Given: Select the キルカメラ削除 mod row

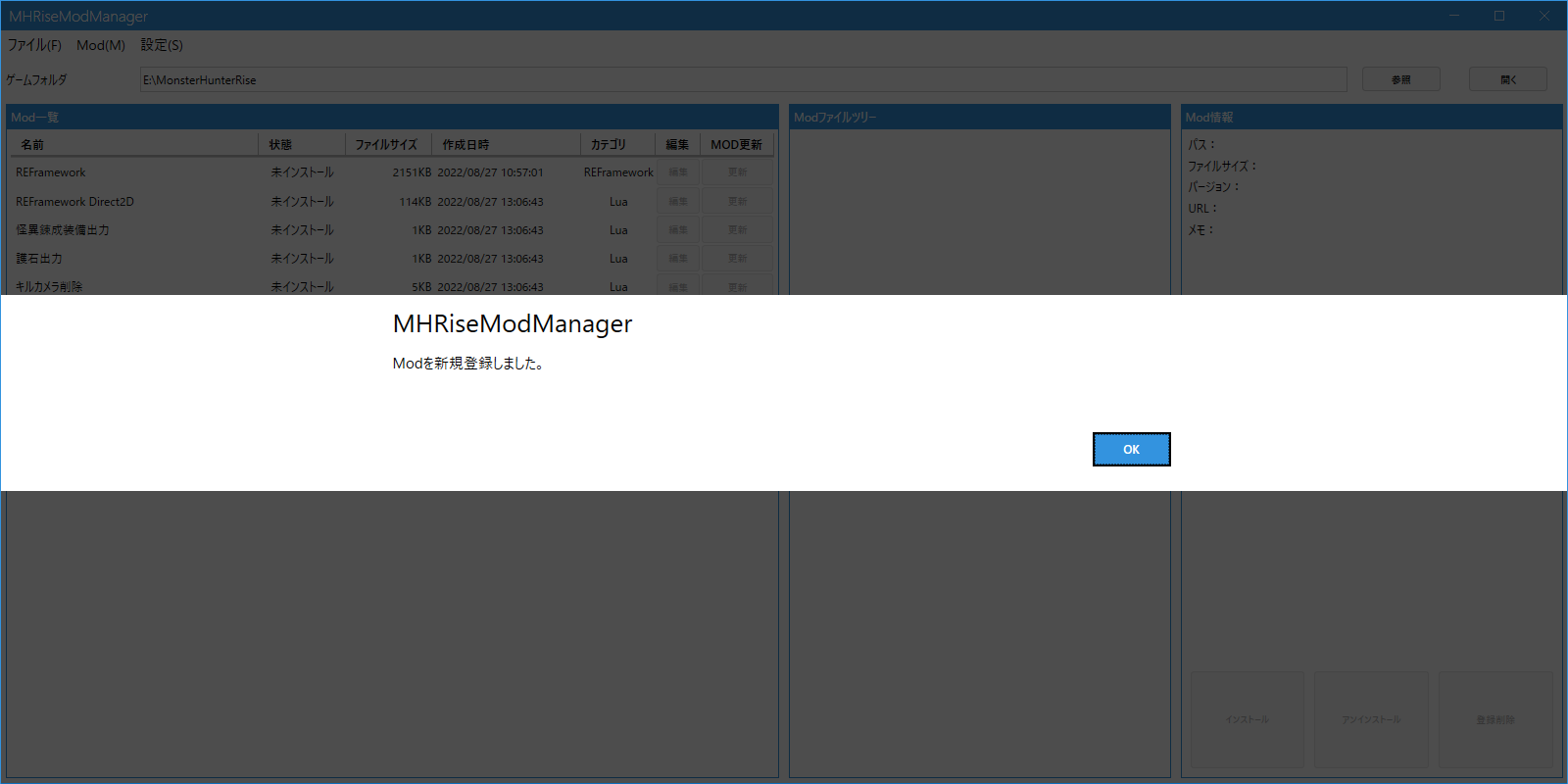Looking at the screenshot, I should pyautogui.click(x=392, y=285).
